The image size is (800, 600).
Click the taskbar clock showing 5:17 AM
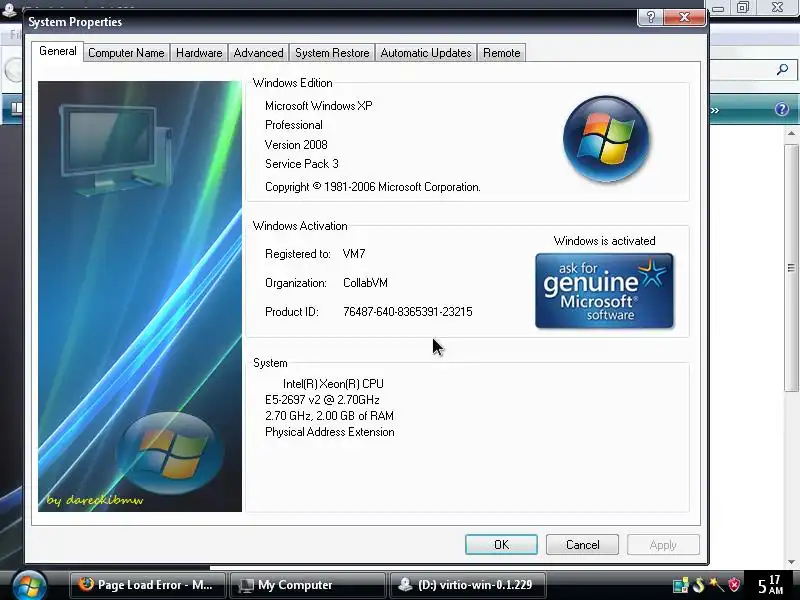(x=770, y=585)
